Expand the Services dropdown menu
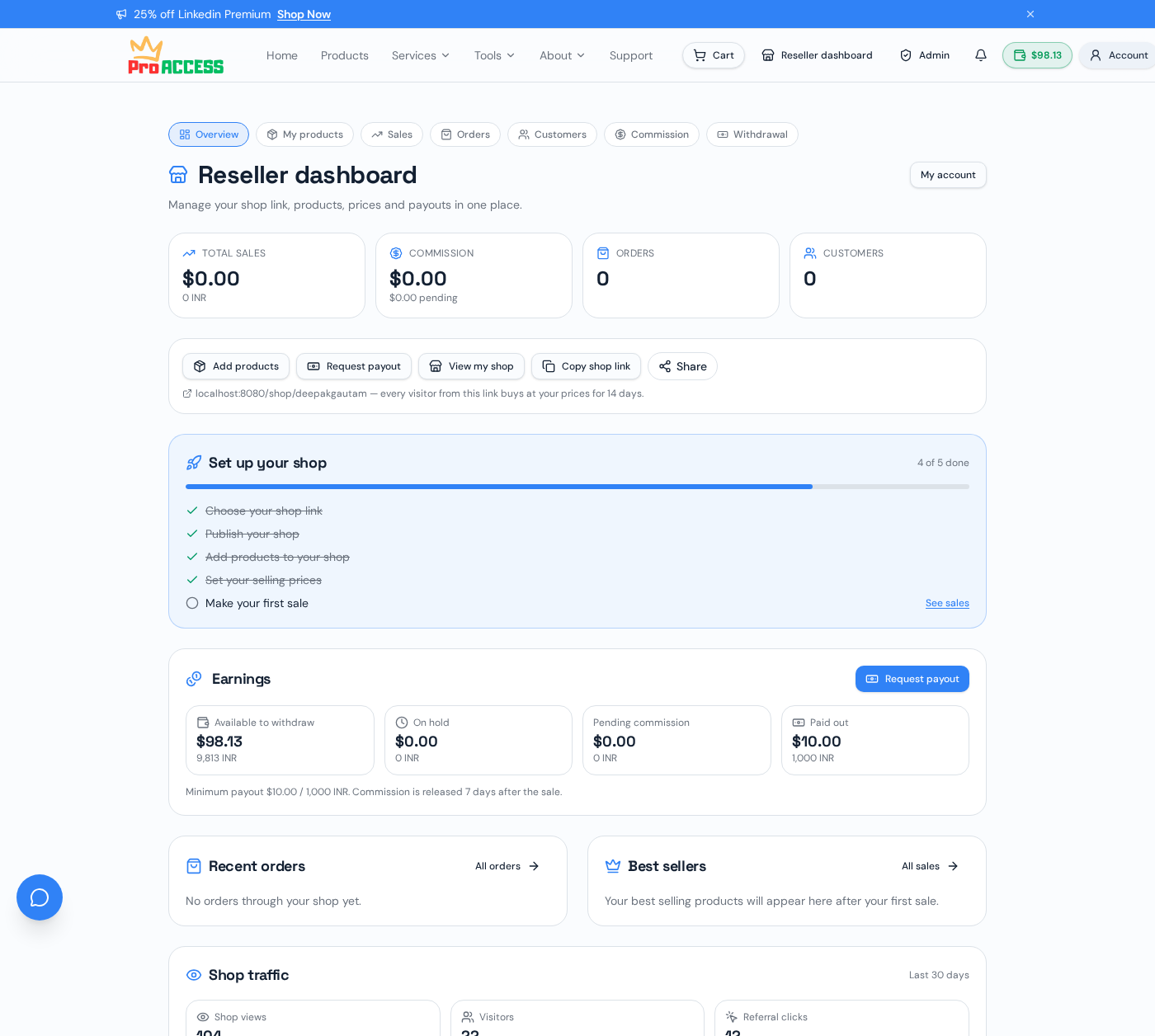The width and height of the screenshot is (1155, 1036). coord(421,55)
